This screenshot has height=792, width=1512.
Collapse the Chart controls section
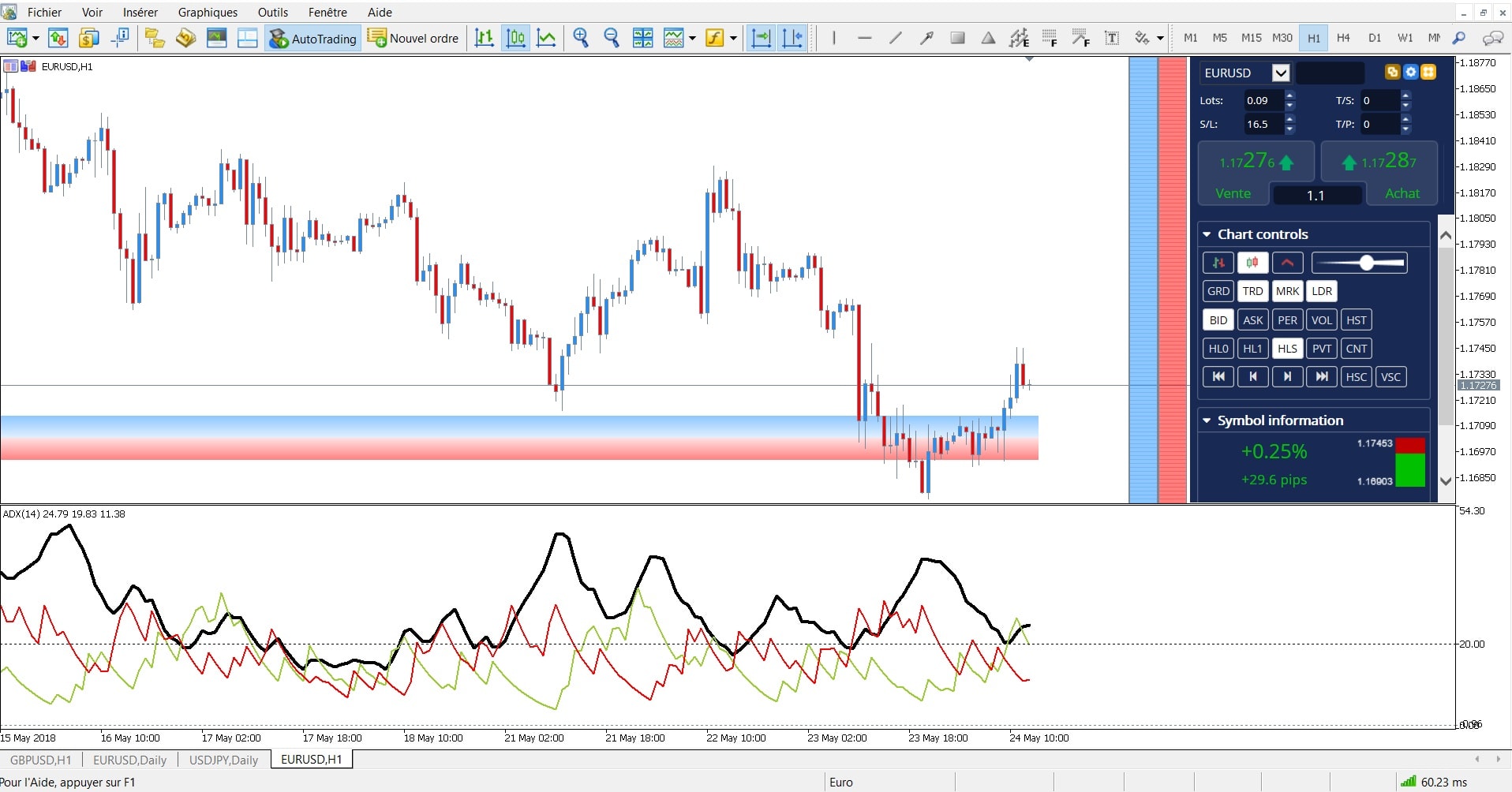(1207, 233)
